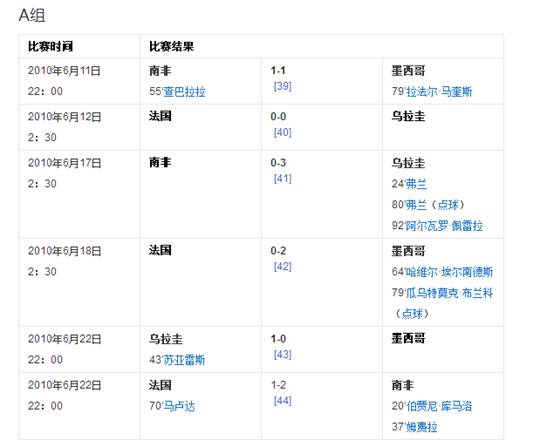Click the 弗兰 link at 24'
The width and height of the screenshot is (554, 440).
(416, 184)
